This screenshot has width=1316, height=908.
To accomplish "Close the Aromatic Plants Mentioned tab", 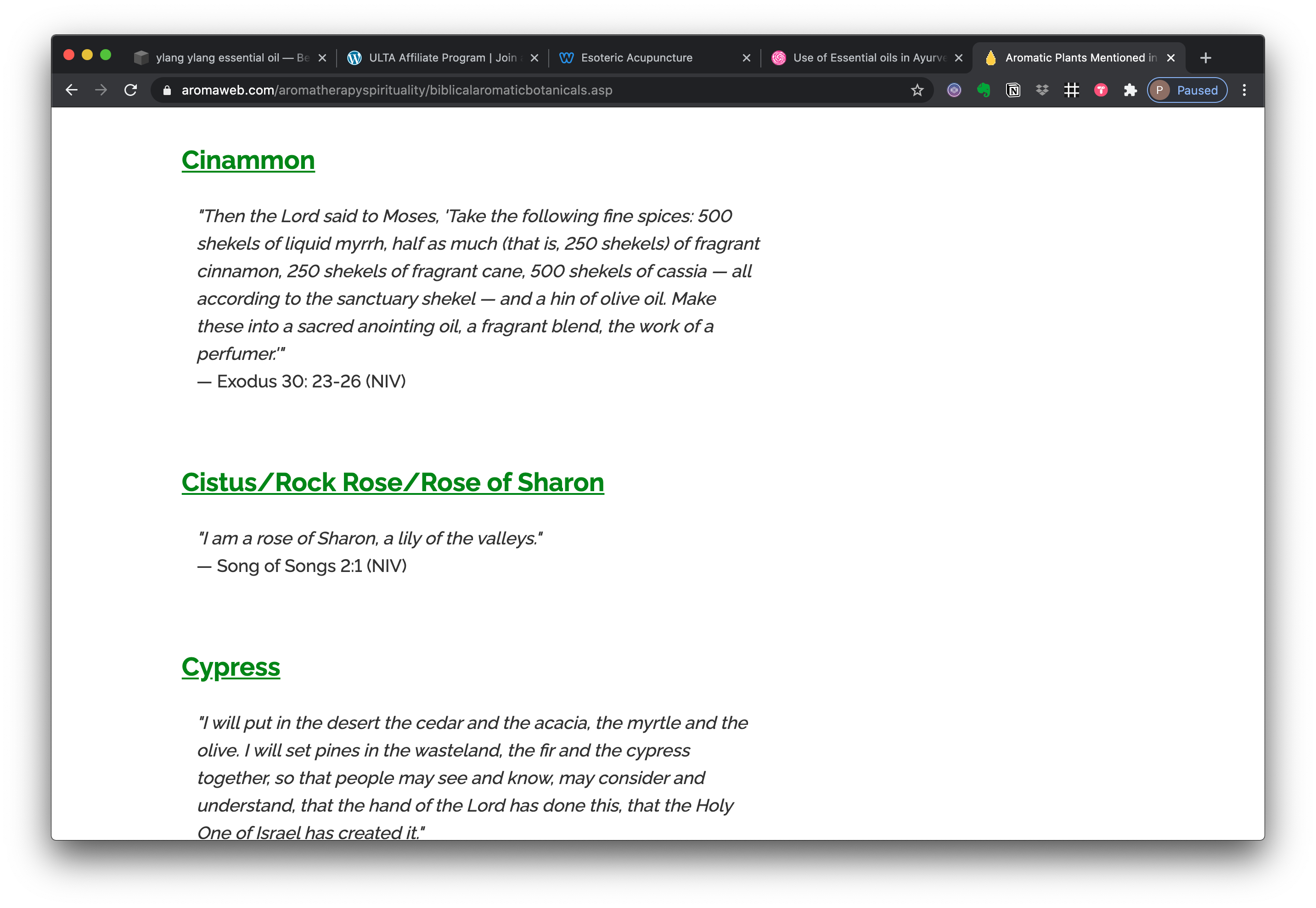I will point(1171,57).
